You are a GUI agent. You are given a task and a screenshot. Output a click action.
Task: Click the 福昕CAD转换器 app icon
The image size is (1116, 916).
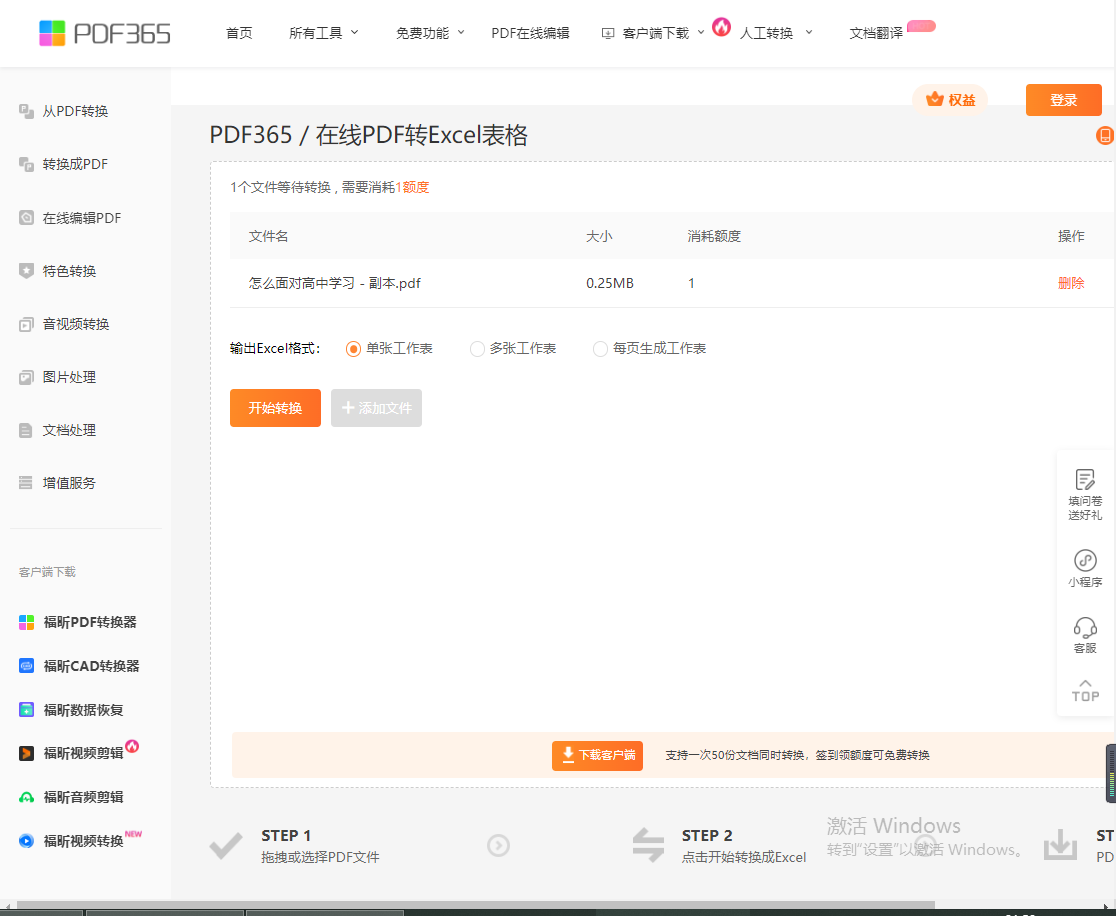coord(26,666)
